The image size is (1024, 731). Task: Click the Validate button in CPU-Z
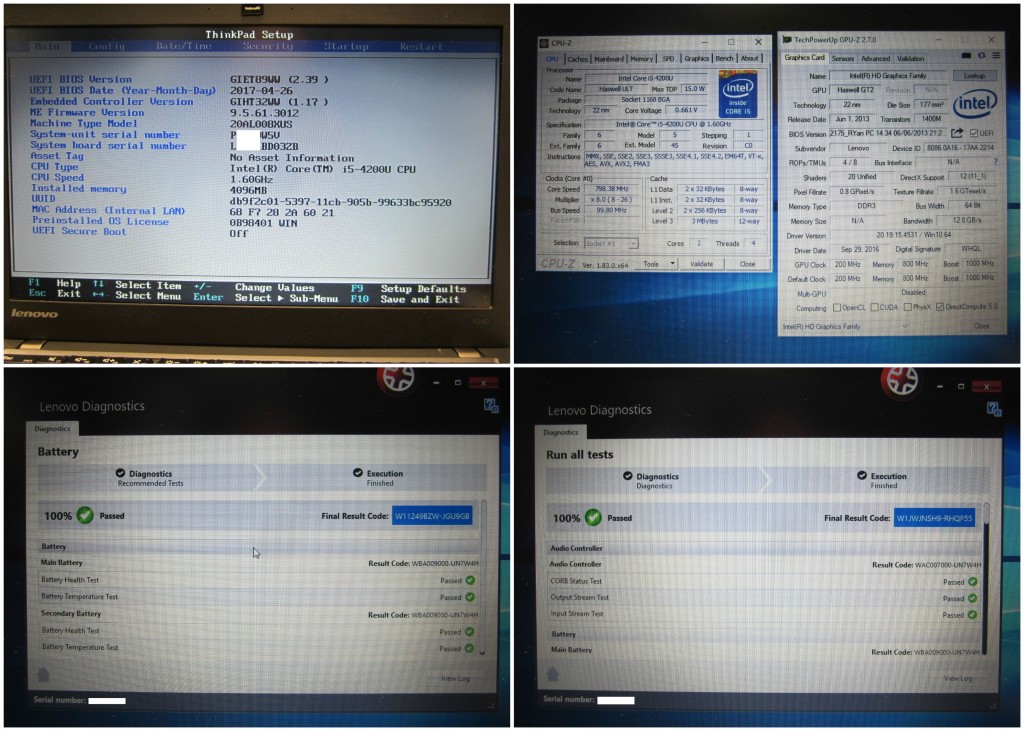(701, 264)
